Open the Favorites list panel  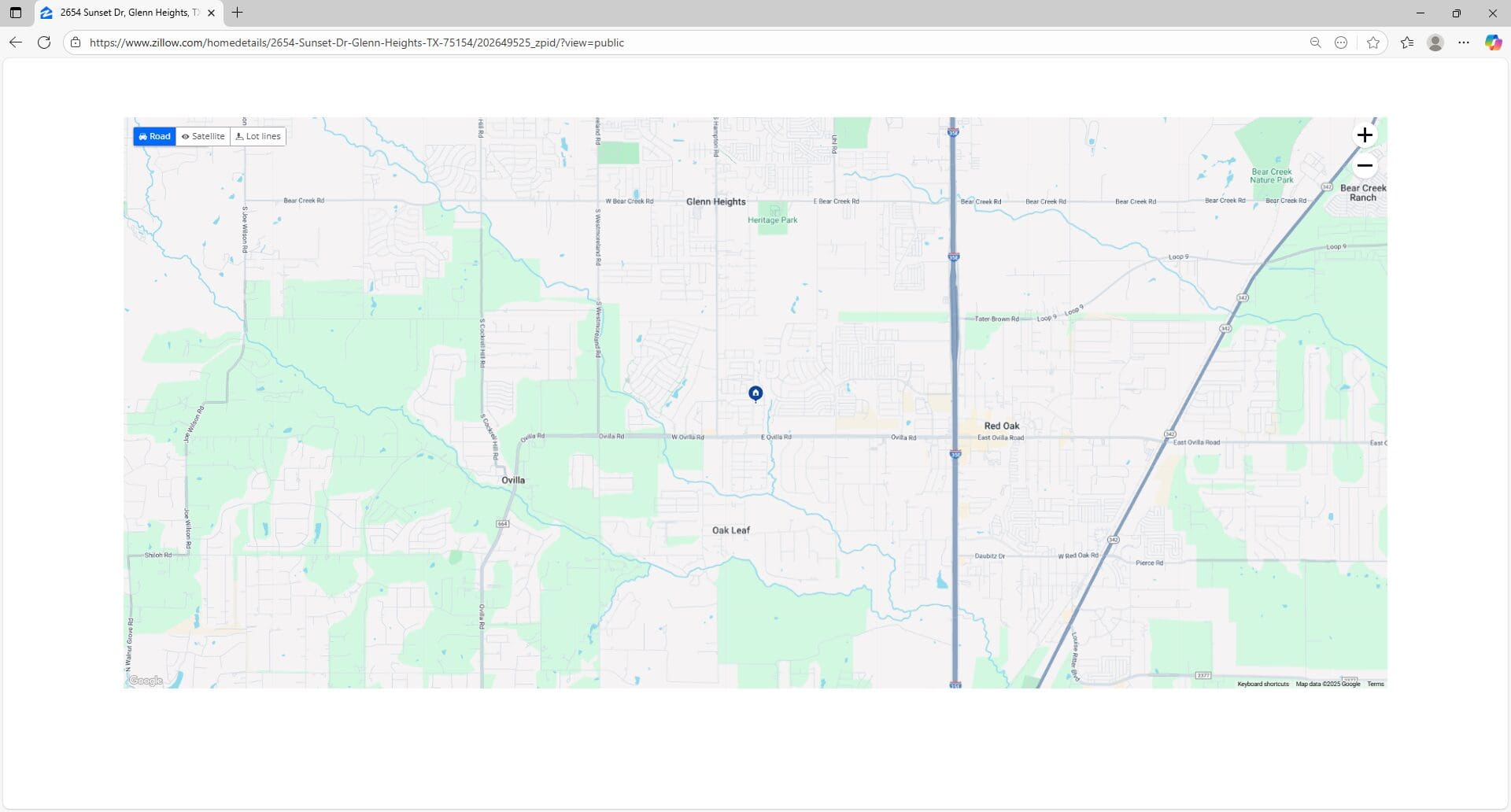tap(1407, 42)
